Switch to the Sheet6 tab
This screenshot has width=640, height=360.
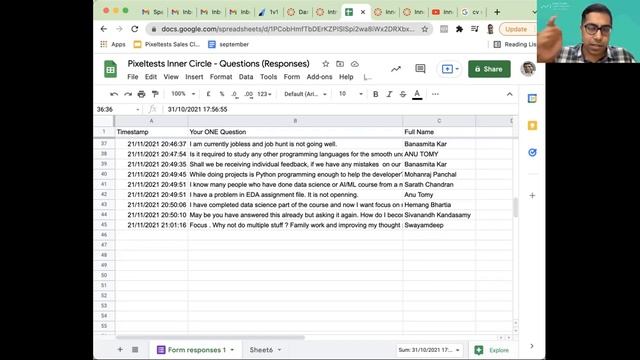261,350
